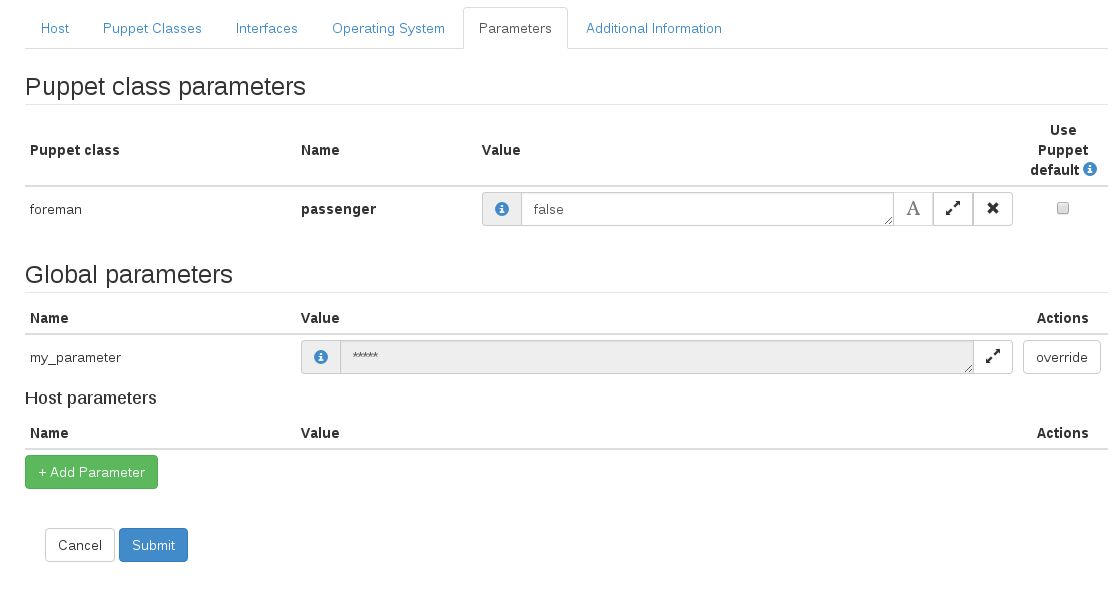Viewport: 1118px width, 614px height.
Task: Cancel the host edit form
Action: (80, 545)
